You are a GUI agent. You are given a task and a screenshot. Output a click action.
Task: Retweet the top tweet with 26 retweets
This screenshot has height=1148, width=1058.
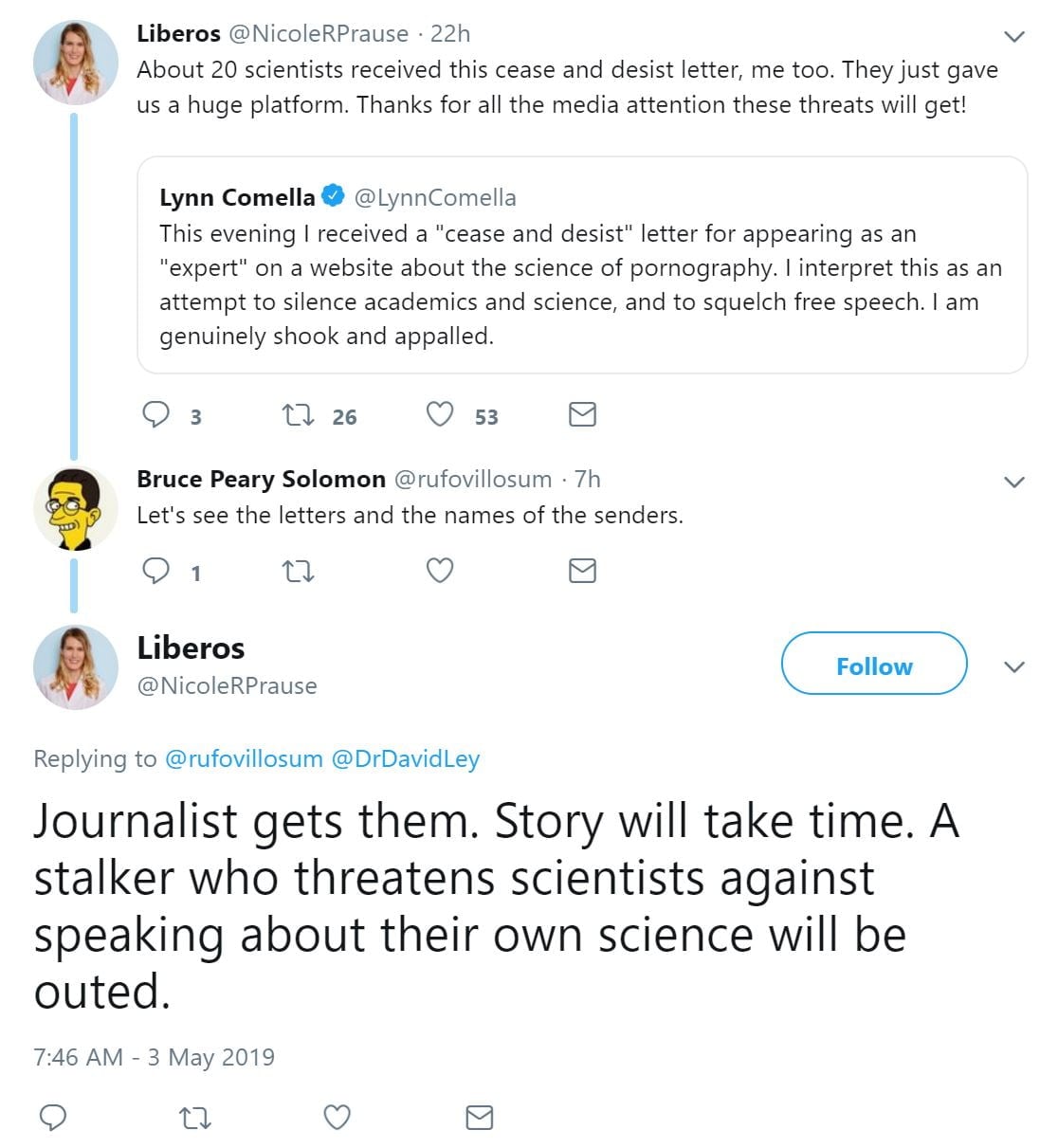tap(299, 415)
